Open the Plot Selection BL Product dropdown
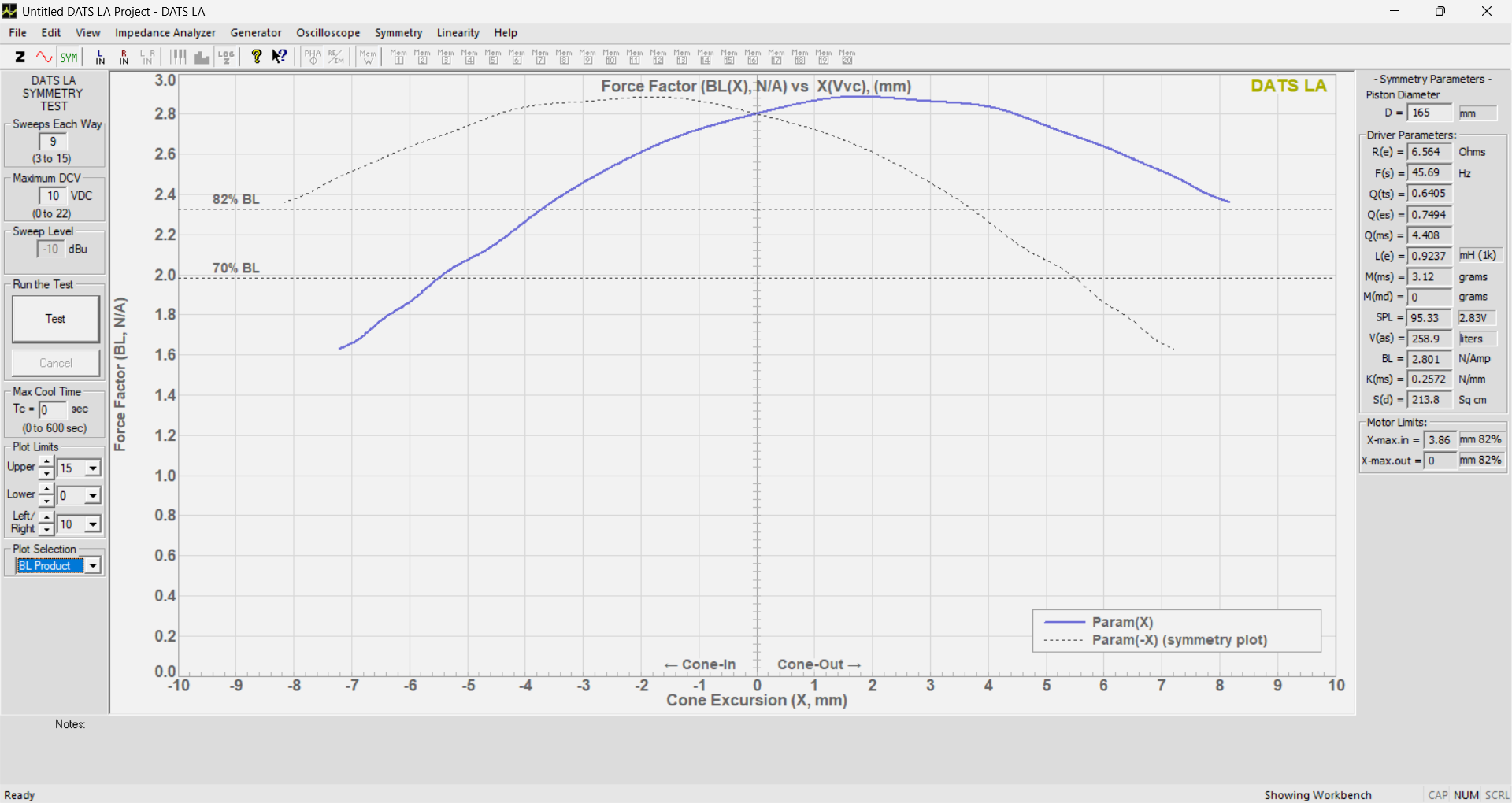1512x803 pixels. pyautogui.click(x=93, y=566)
